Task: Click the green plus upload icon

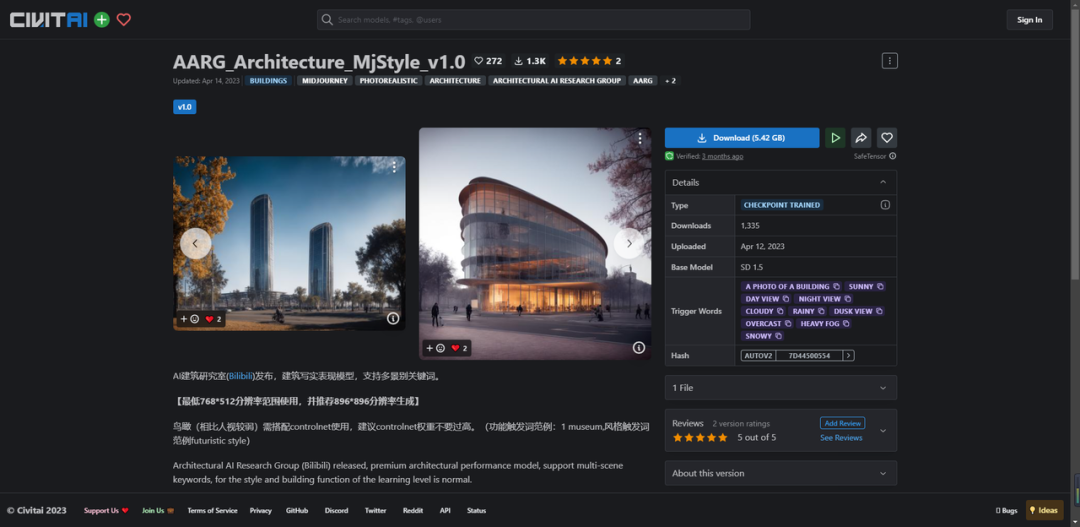Action: pyautogui.click(x=102, y=20)
